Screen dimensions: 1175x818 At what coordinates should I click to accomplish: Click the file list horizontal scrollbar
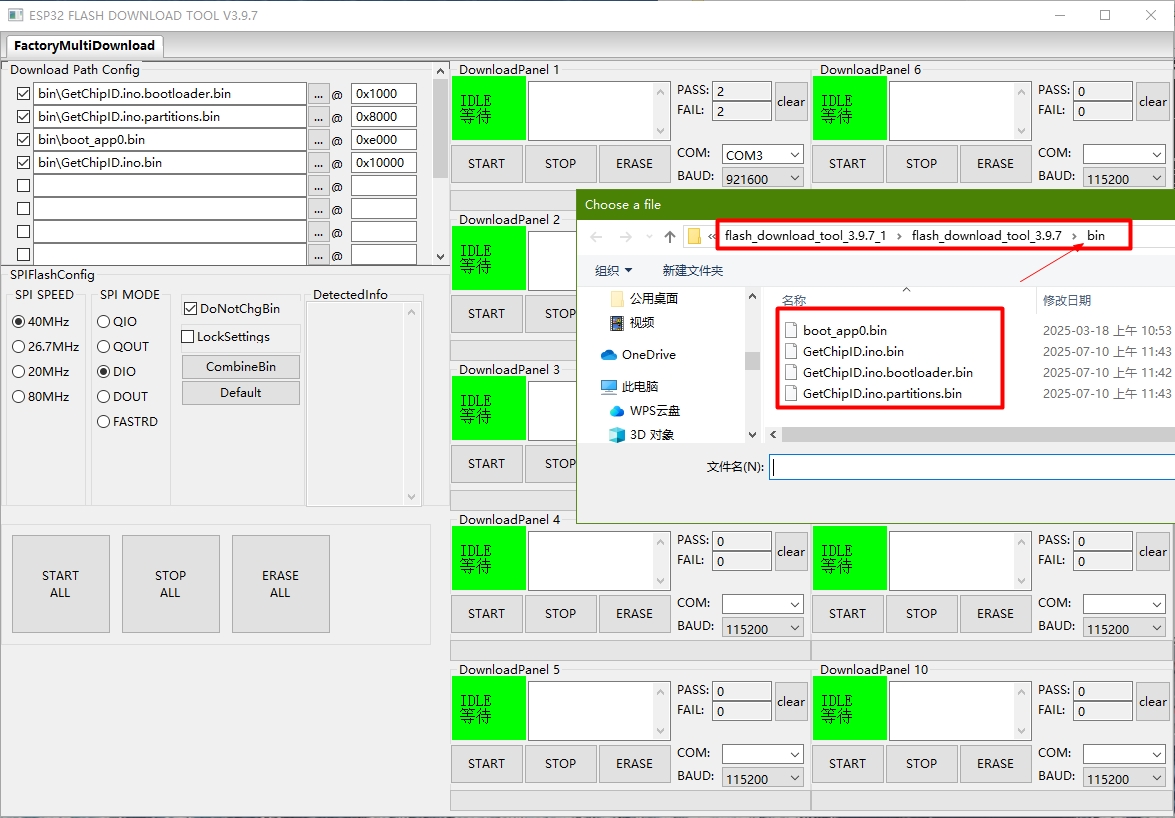(x=976, y=434)
